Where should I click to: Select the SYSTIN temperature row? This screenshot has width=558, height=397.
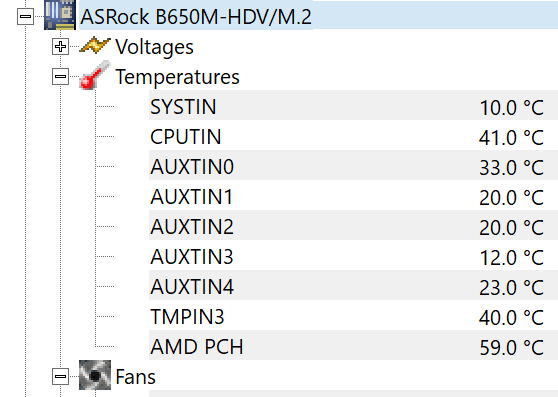(353, 106)
